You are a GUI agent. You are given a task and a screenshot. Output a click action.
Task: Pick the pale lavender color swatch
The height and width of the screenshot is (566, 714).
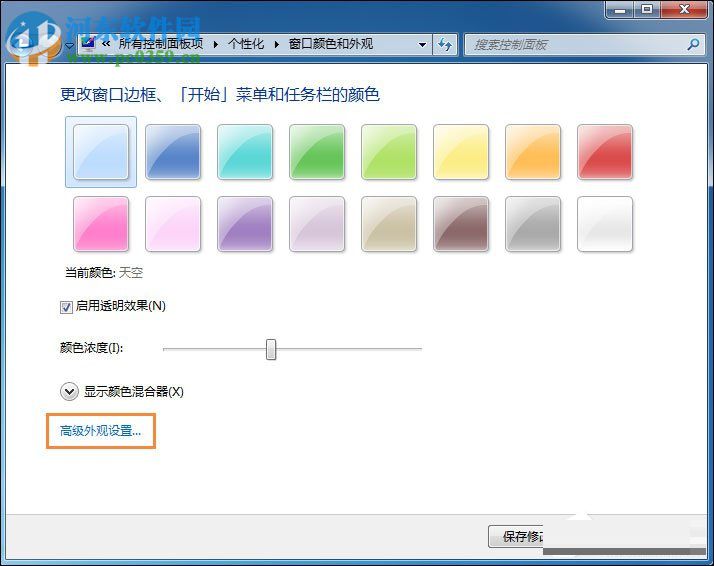317,224
